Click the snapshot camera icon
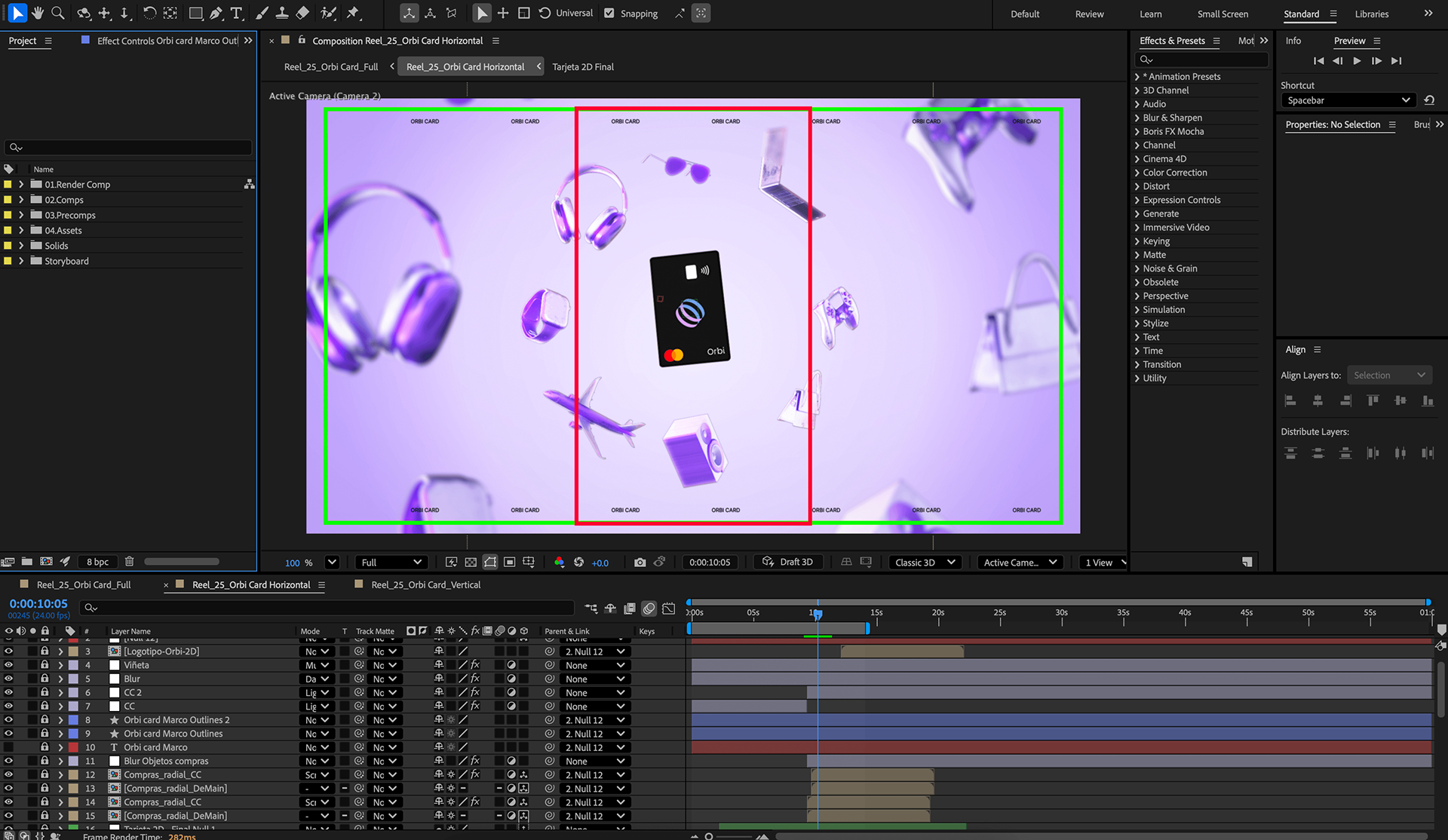Viewport: 1448px width, 840px height. click(x=640, y=563)
